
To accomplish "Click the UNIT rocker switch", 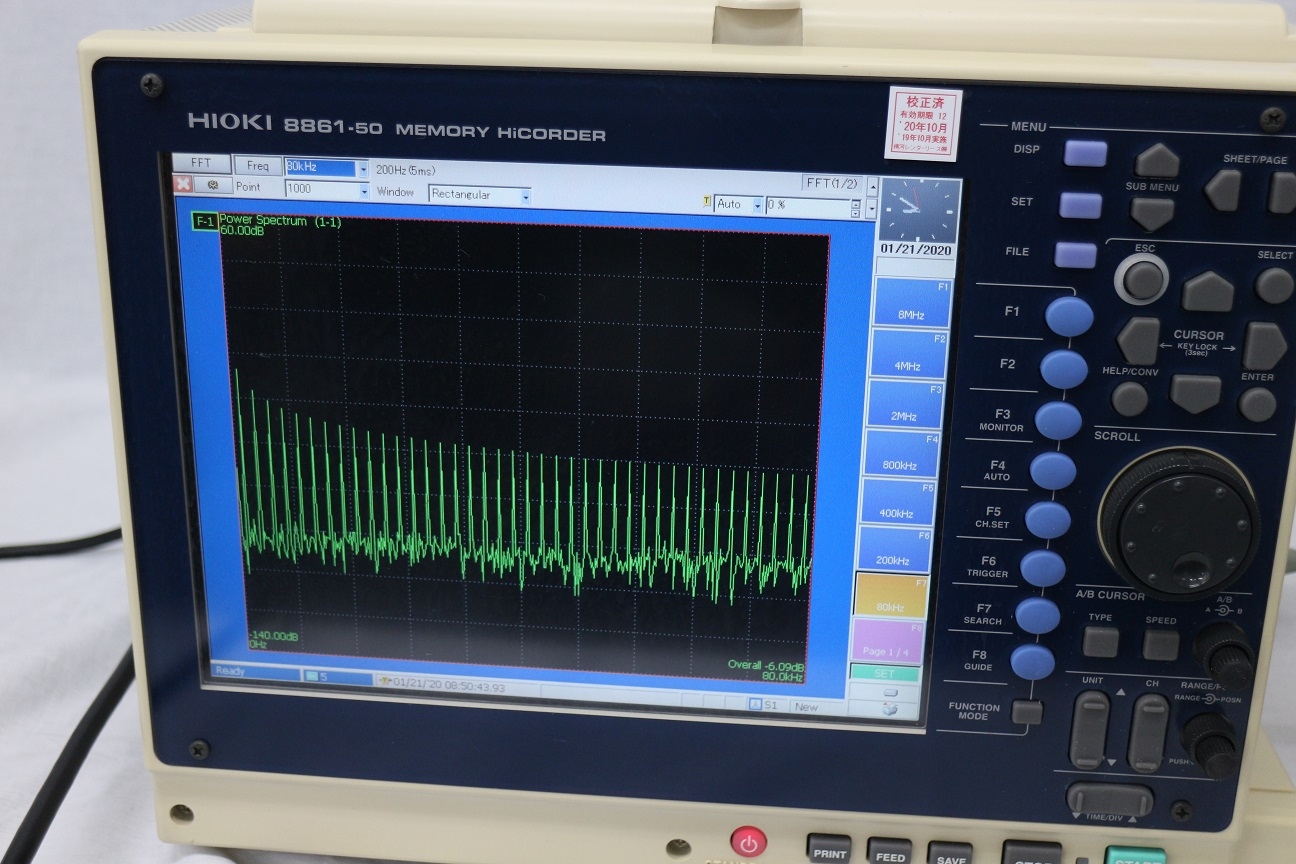I will pos(1090,730).
